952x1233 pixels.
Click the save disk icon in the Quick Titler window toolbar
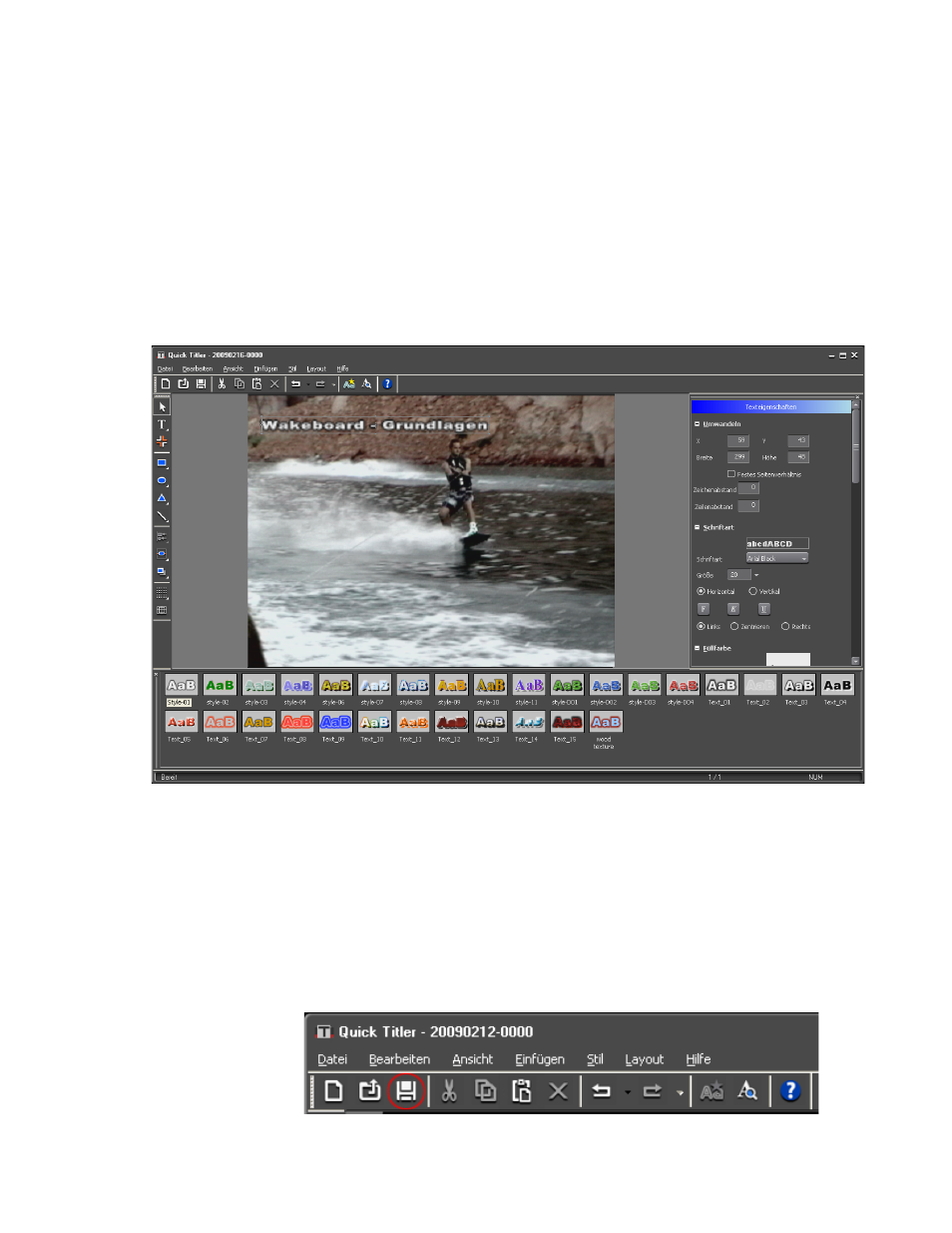coord(201,383)
